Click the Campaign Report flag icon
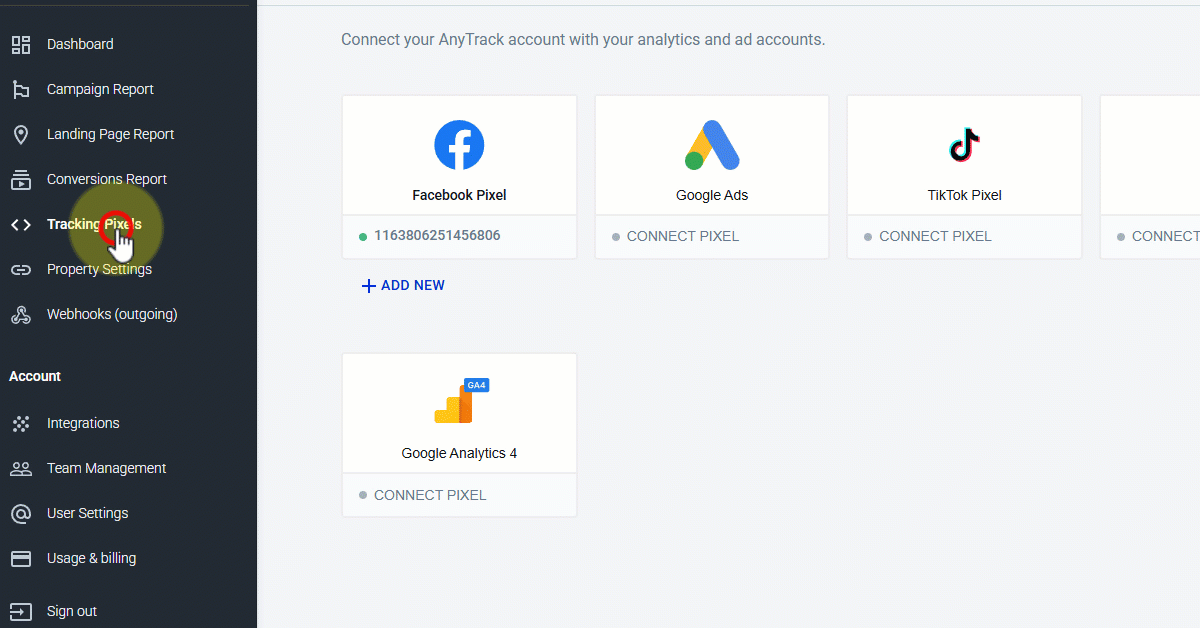The height and width of the screenshot is (628, 1200). 21,89
